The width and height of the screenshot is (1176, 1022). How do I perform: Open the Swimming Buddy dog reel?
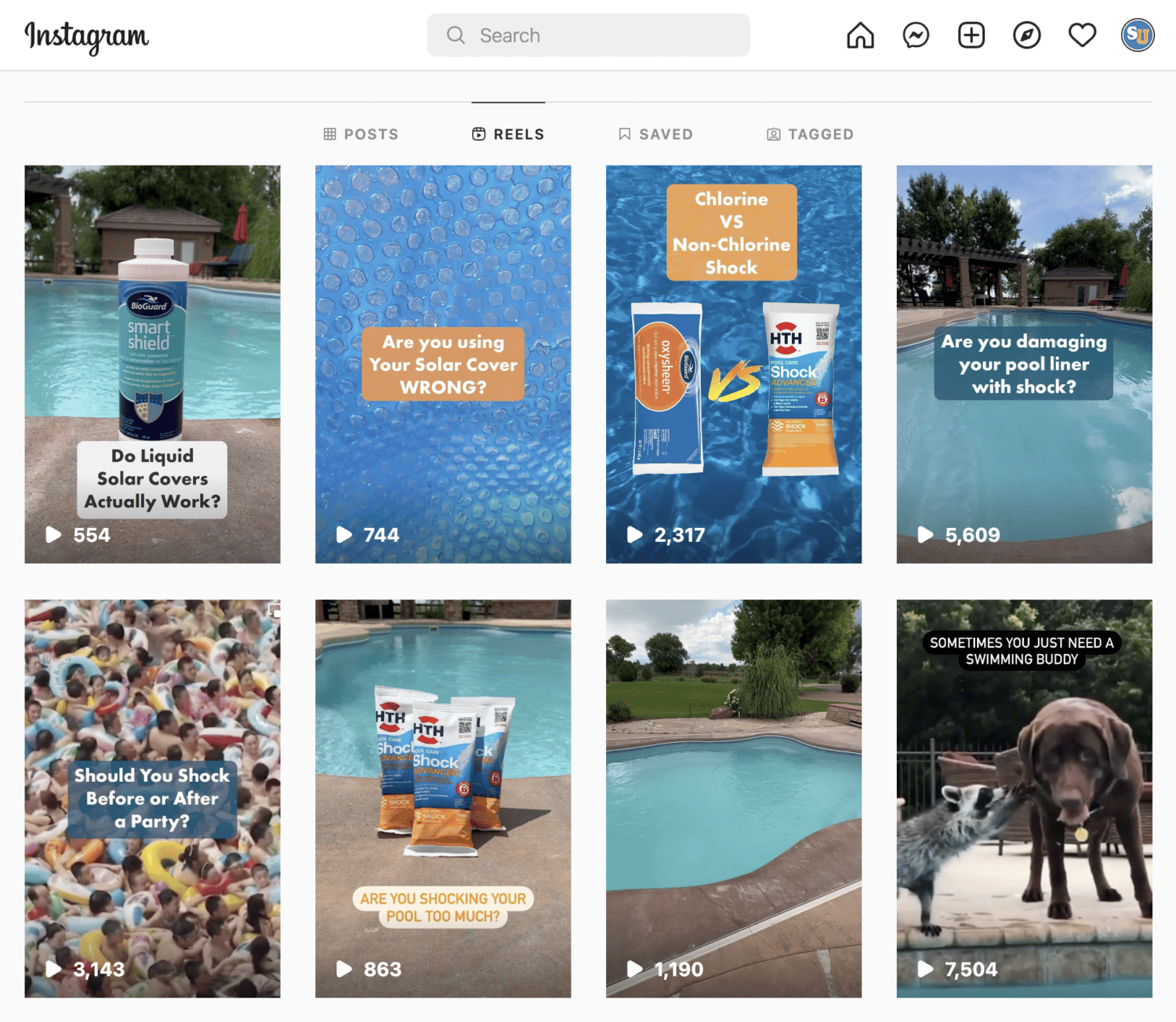(1025, 798)
